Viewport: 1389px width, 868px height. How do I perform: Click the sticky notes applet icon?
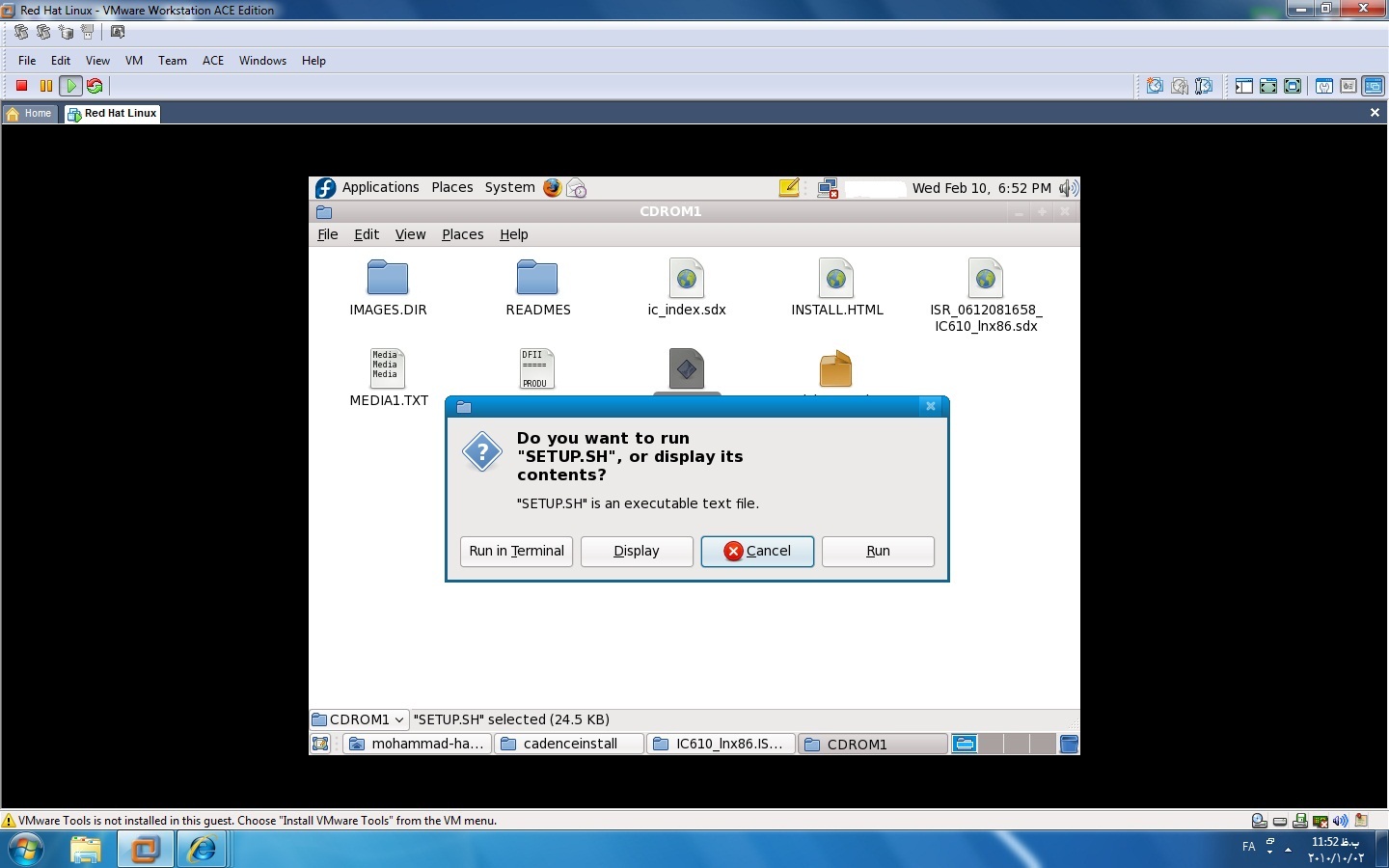[x=789, y=188]
